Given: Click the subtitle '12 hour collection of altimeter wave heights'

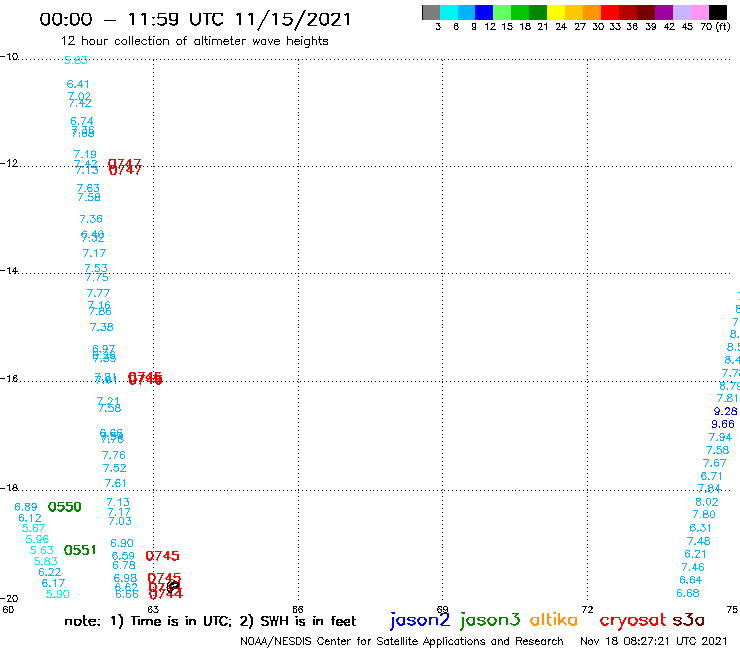Looking at the screenshot, I should tap(194, 41).
